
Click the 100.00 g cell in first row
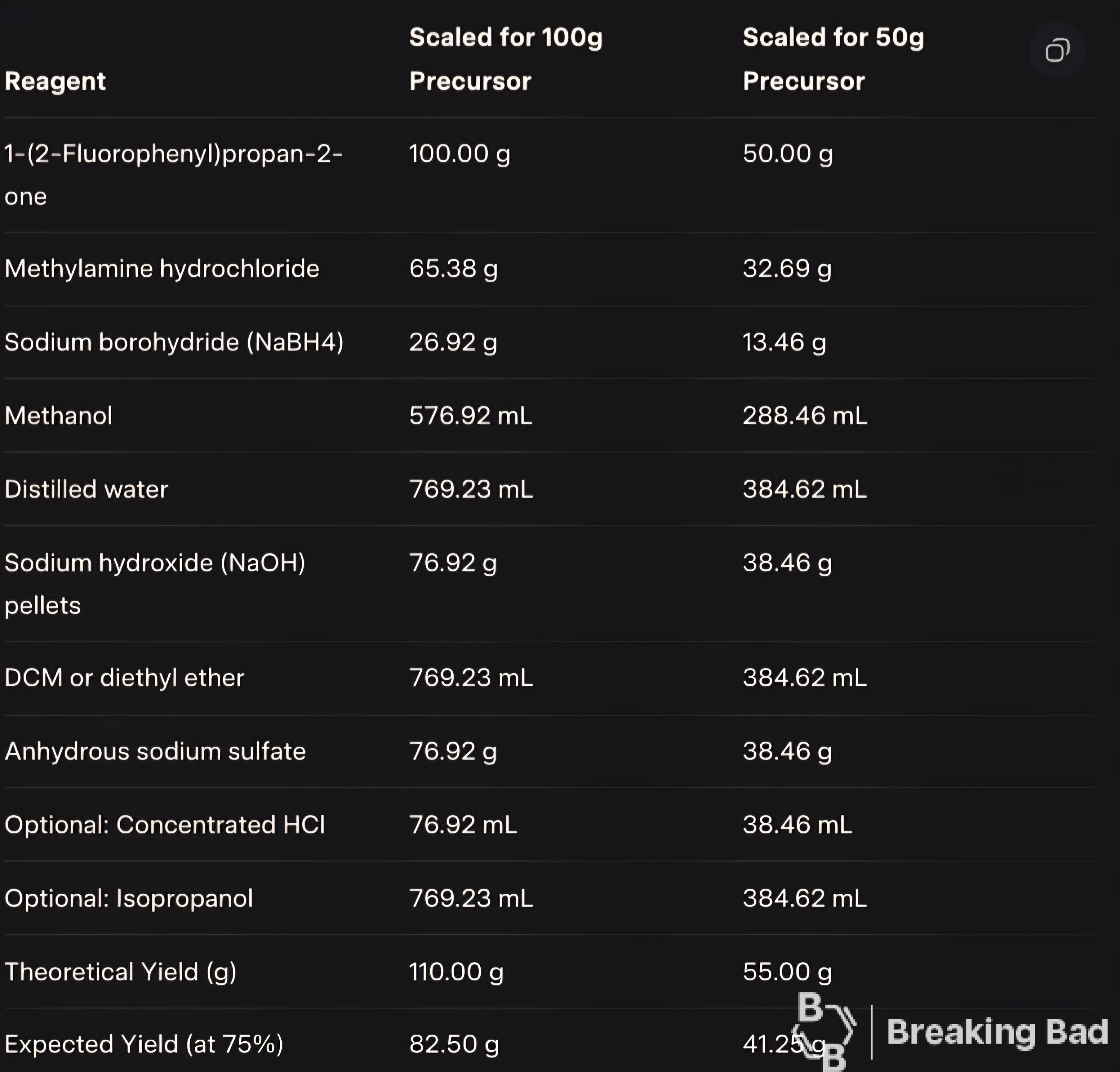click(459, 154)
